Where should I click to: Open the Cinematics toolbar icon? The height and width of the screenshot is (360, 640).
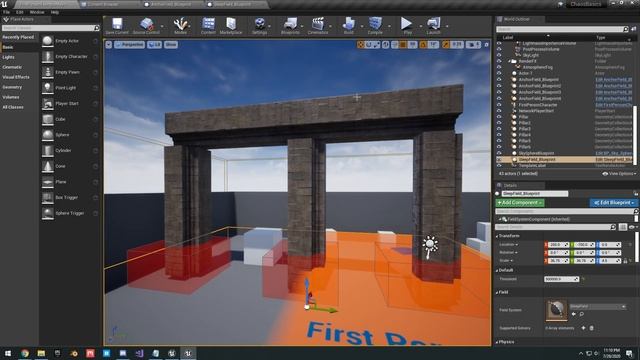click(x=318, y=24)
